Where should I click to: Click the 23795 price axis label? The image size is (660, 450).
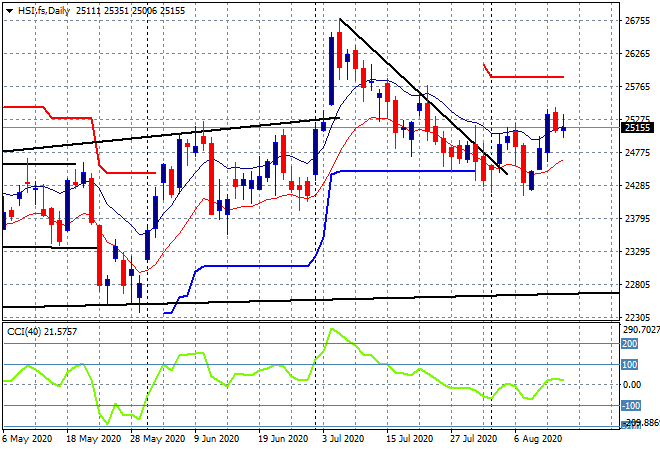[637, 218]
